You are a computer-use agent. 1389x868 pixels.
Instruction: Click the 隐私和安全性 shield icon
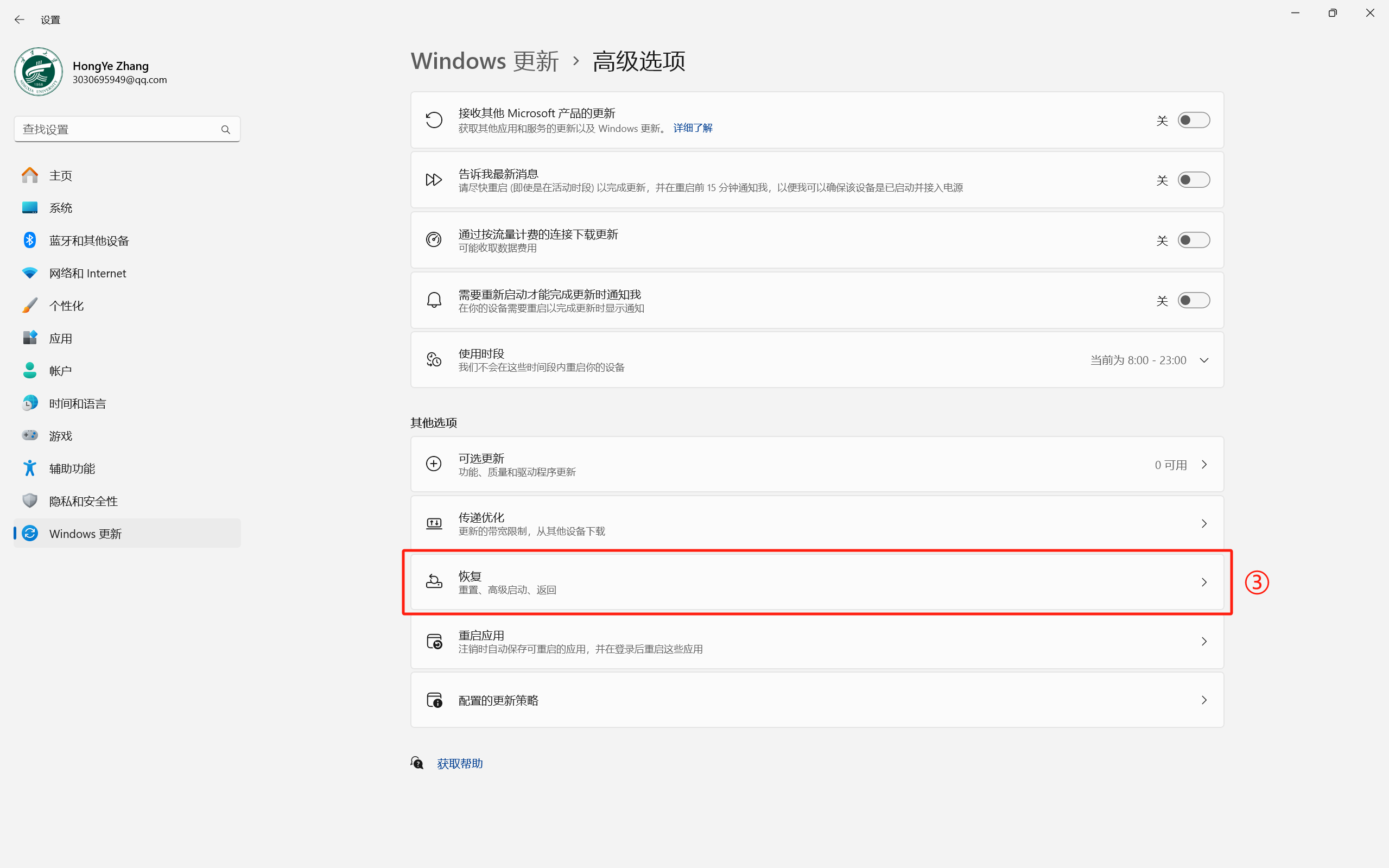tap(30, 500)
